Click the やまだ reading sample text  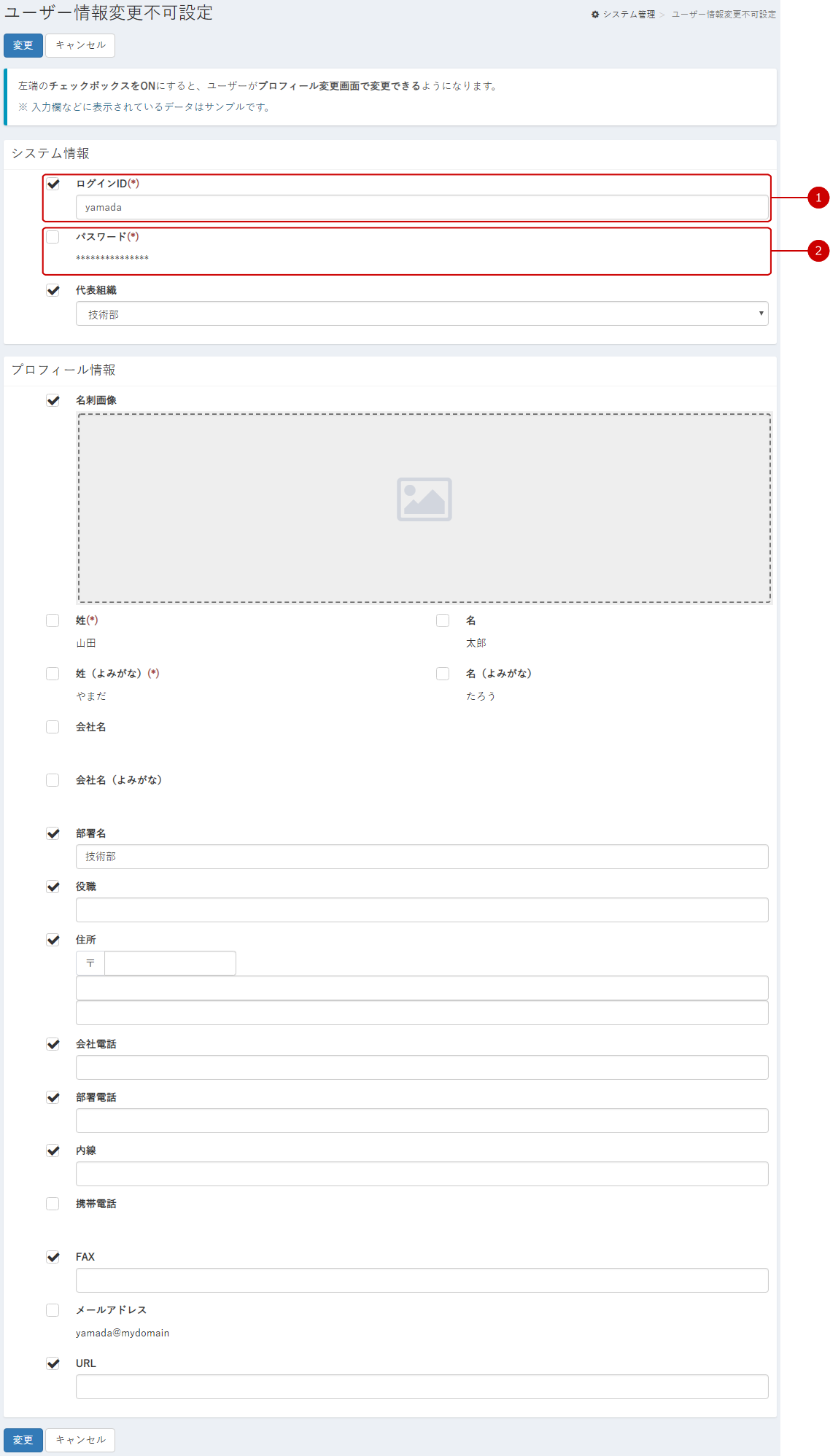[91, 696]
